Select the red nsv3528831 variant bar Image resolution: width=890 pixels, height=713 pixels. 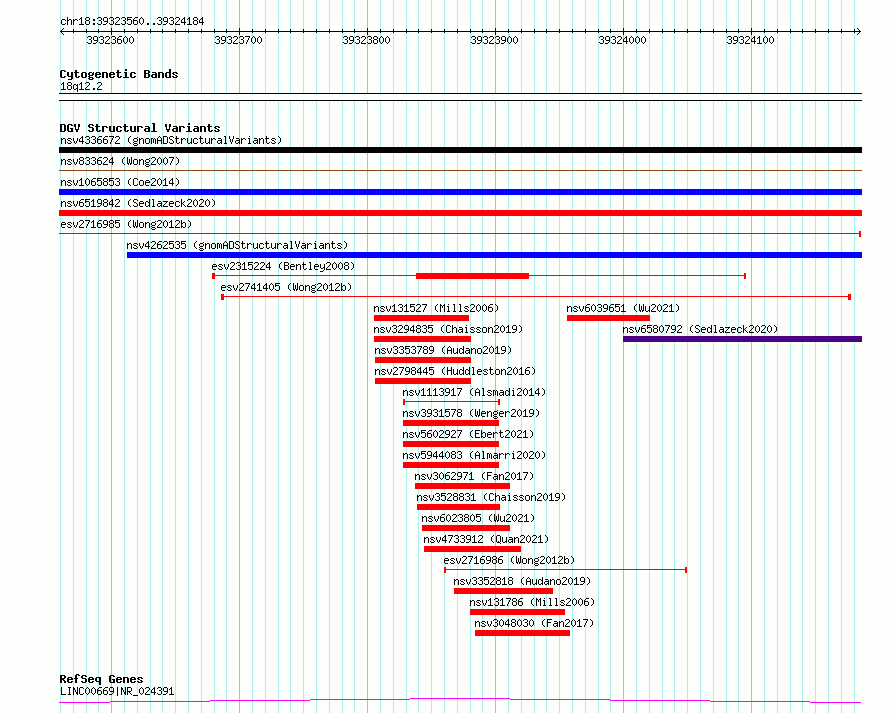(458, 507)
